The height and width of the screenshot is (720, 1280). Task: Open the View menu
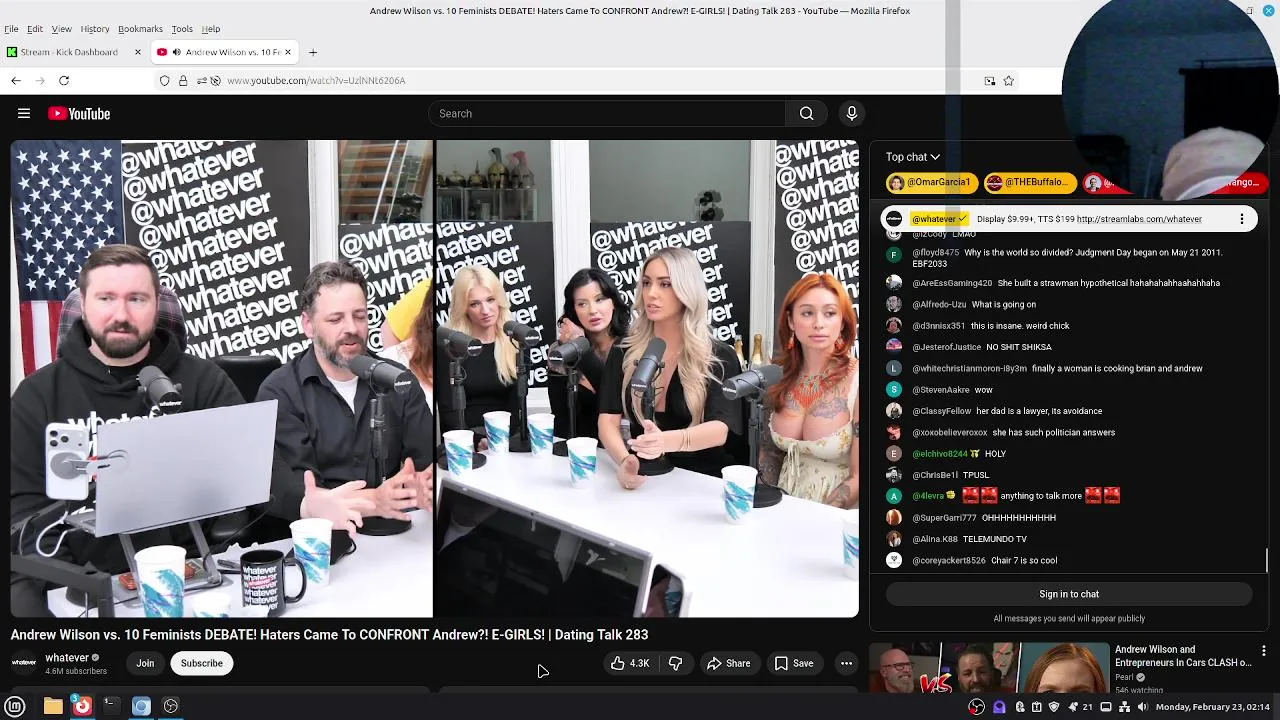tap(61, 29)
